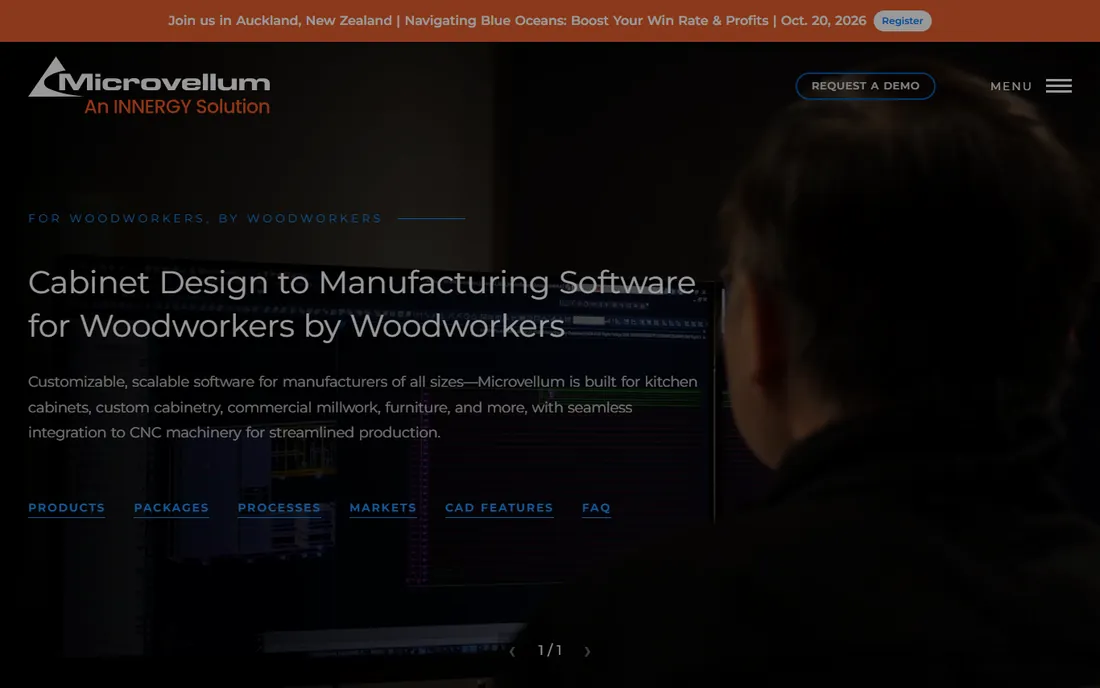The height and width of the screenshot is (688, 1100).
Task: Click 'For Woodworkers, By Woodworkers' subtitle
Action: 205,218
